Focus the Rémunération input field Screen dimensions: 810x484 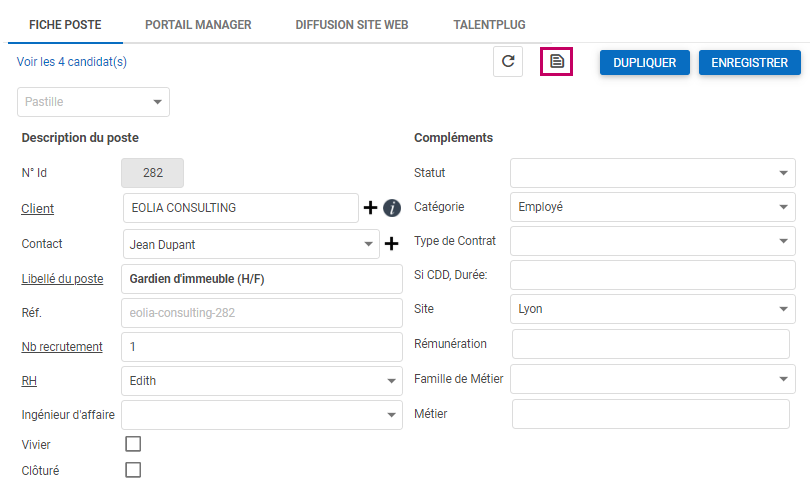pos(653,344)
